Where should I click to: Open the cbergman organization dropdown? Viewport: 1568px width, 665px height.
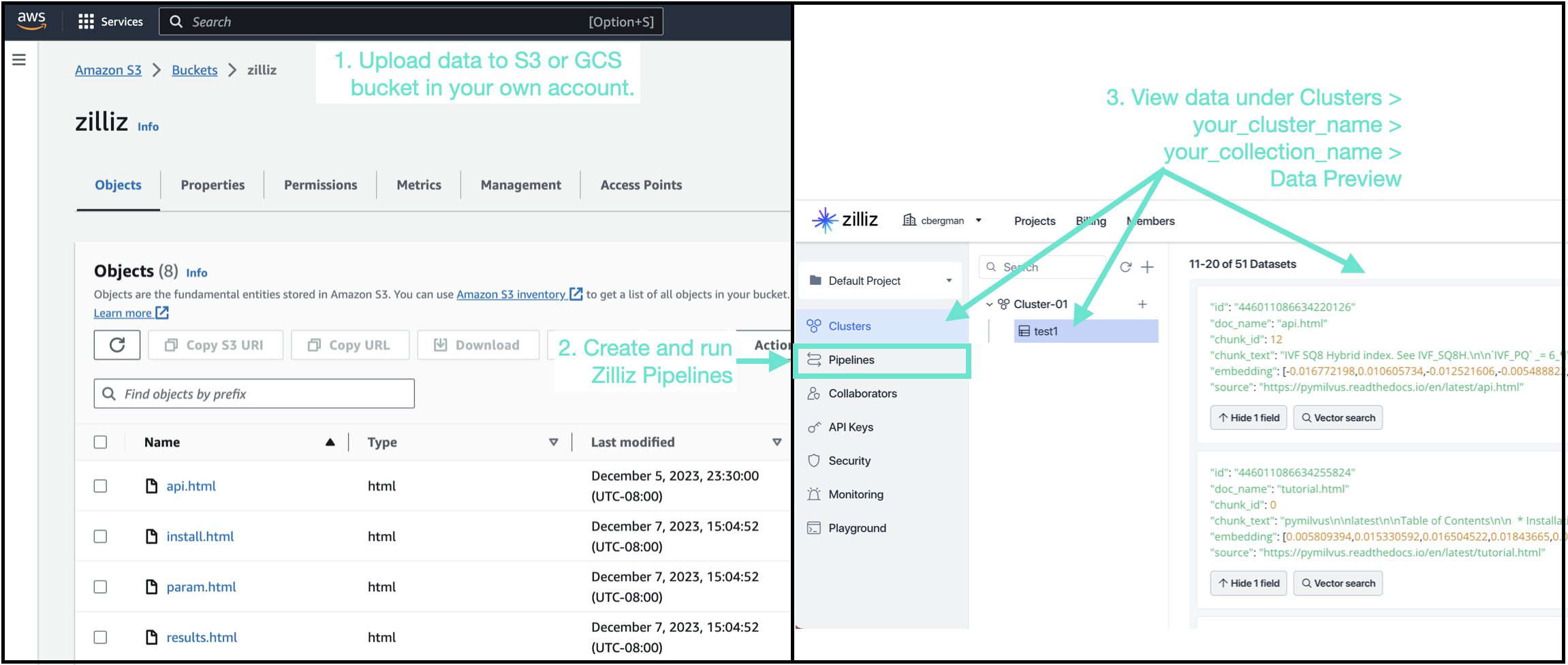click(943, 220)
